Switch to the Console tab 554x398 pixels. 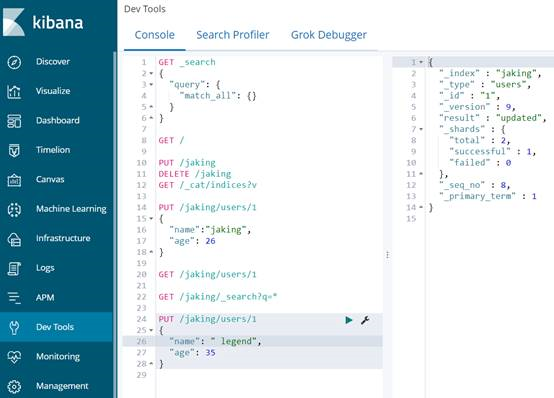[x=155, y=35]
